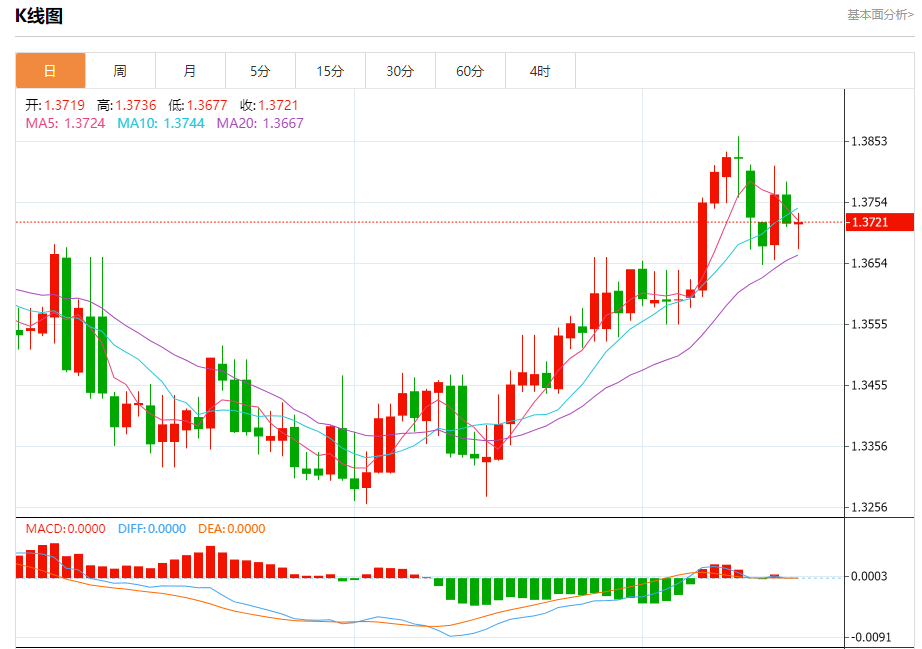
Task: Click the high price 高:1.3736
Action: click(126, 105)
